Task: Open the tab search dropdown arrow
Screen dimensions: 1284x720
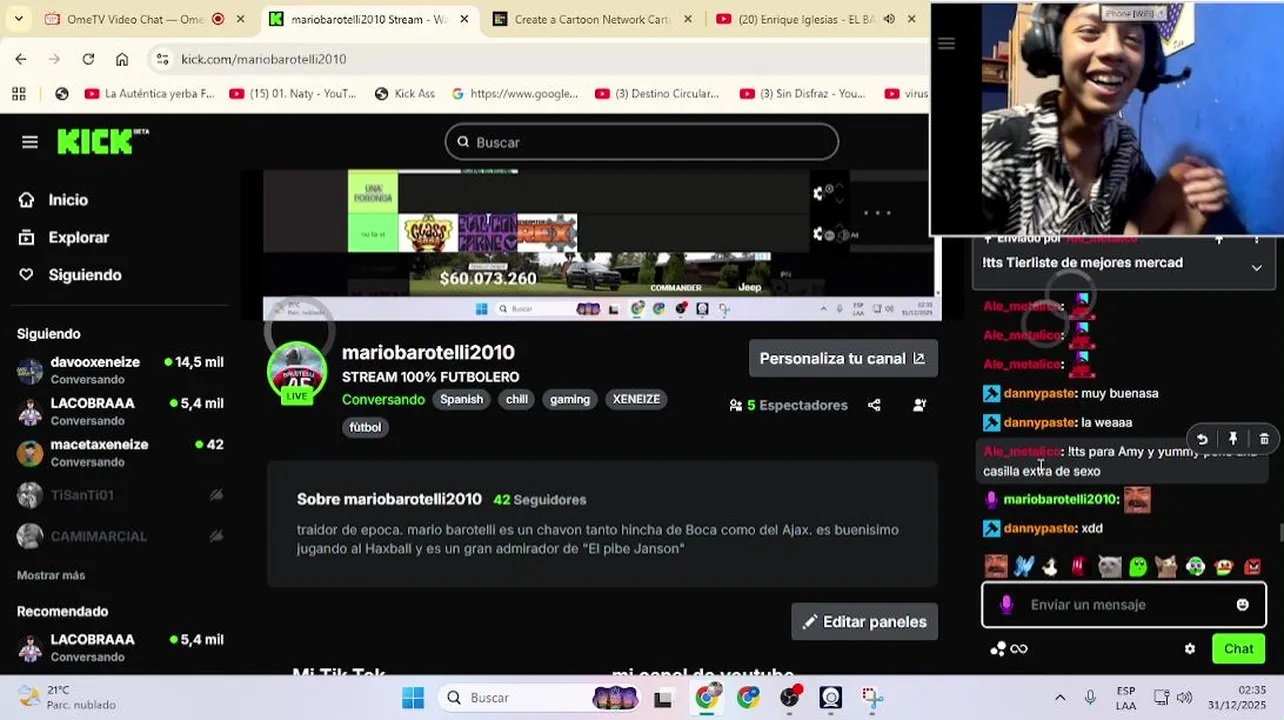Action: pos(19,19)
